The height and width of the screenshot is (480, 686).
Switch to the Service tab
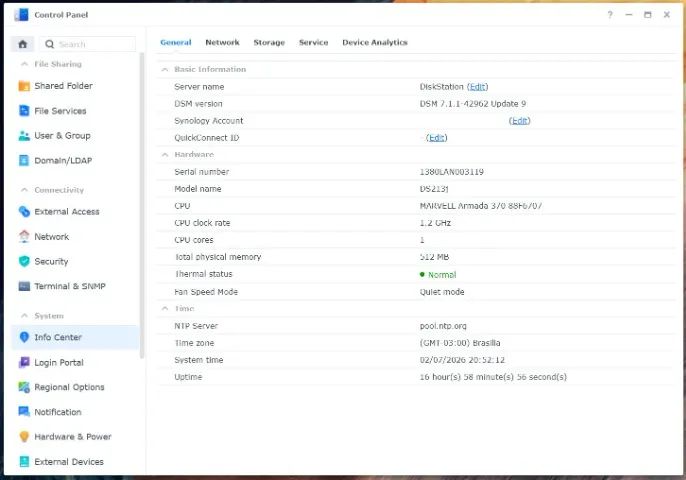point(313,42)
